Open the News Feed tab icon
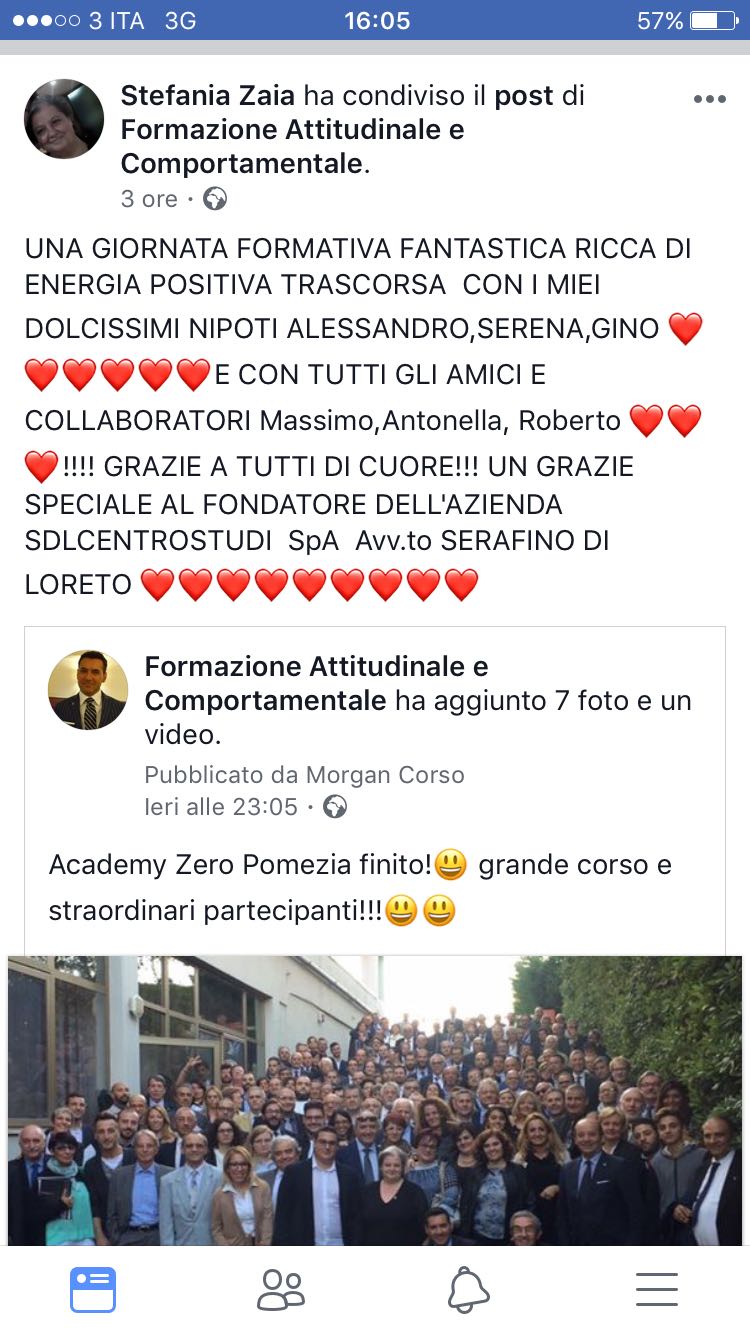This screenshot has width=750, height=1334. coord(93,1290)
